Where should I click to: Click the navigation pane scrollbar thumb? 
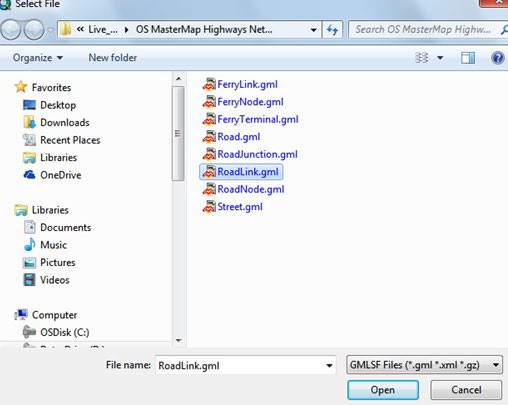tap(178, 133)
